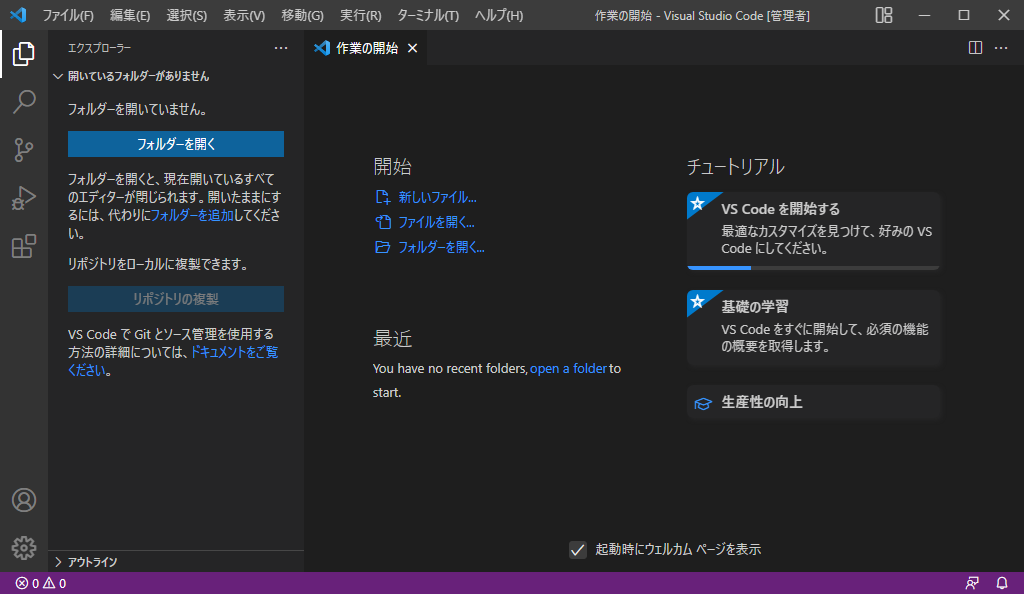Open the notifications bell icon
1024x594 pixels.
[1002, 584]
